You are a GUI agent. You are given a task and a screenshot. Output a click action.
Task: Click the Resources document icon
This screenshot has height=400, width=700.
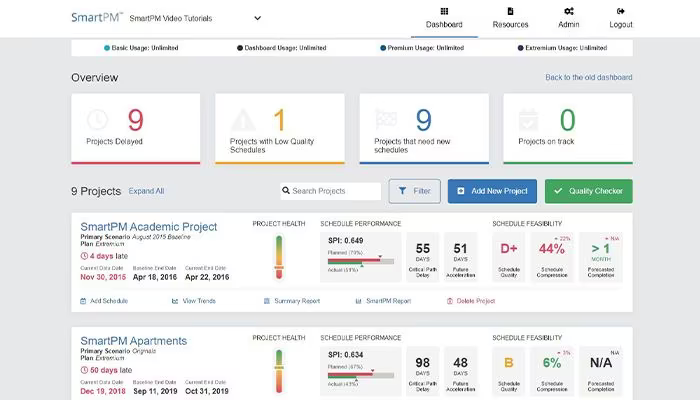(x=510, y=11)
